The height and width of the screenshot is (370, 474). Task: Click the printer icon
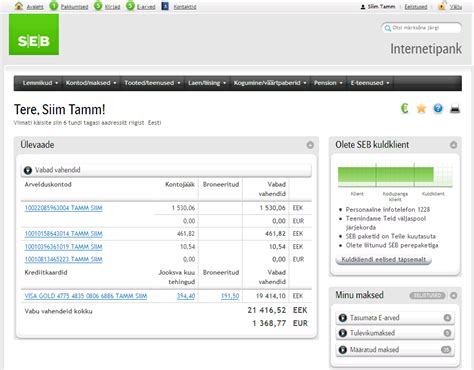tap(455, 109)
